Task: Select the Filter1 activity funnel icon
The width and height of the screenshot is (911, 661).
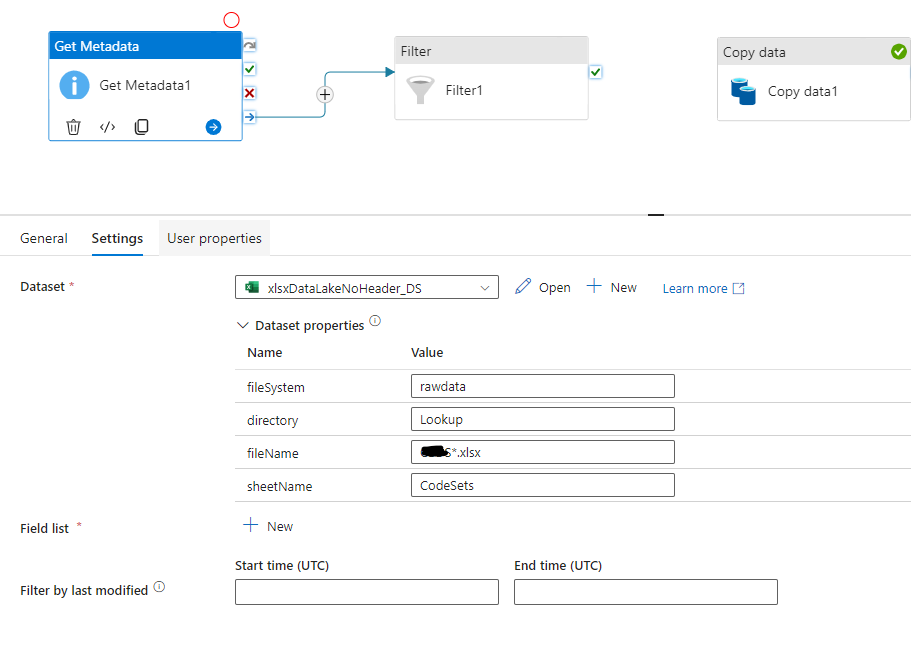Action: 421,91
